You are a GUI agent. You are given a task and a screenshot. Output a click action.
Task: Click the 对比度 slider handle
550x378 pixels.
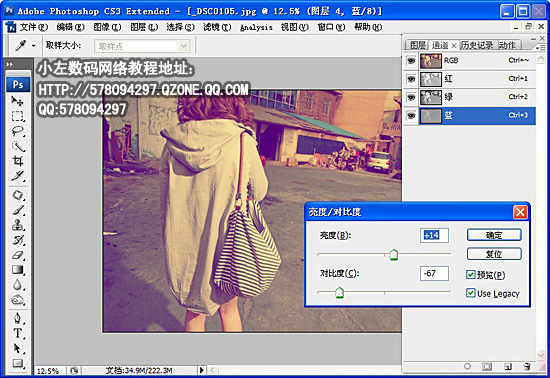(x=339, y=292)
